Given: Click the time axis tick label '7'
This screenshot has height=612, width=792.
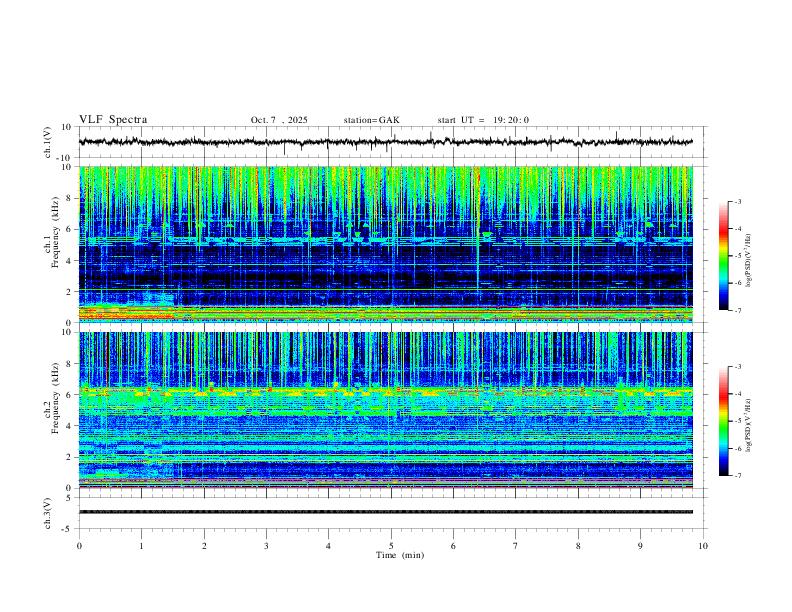Looking at the screenshot, I should tap(516, 546).
